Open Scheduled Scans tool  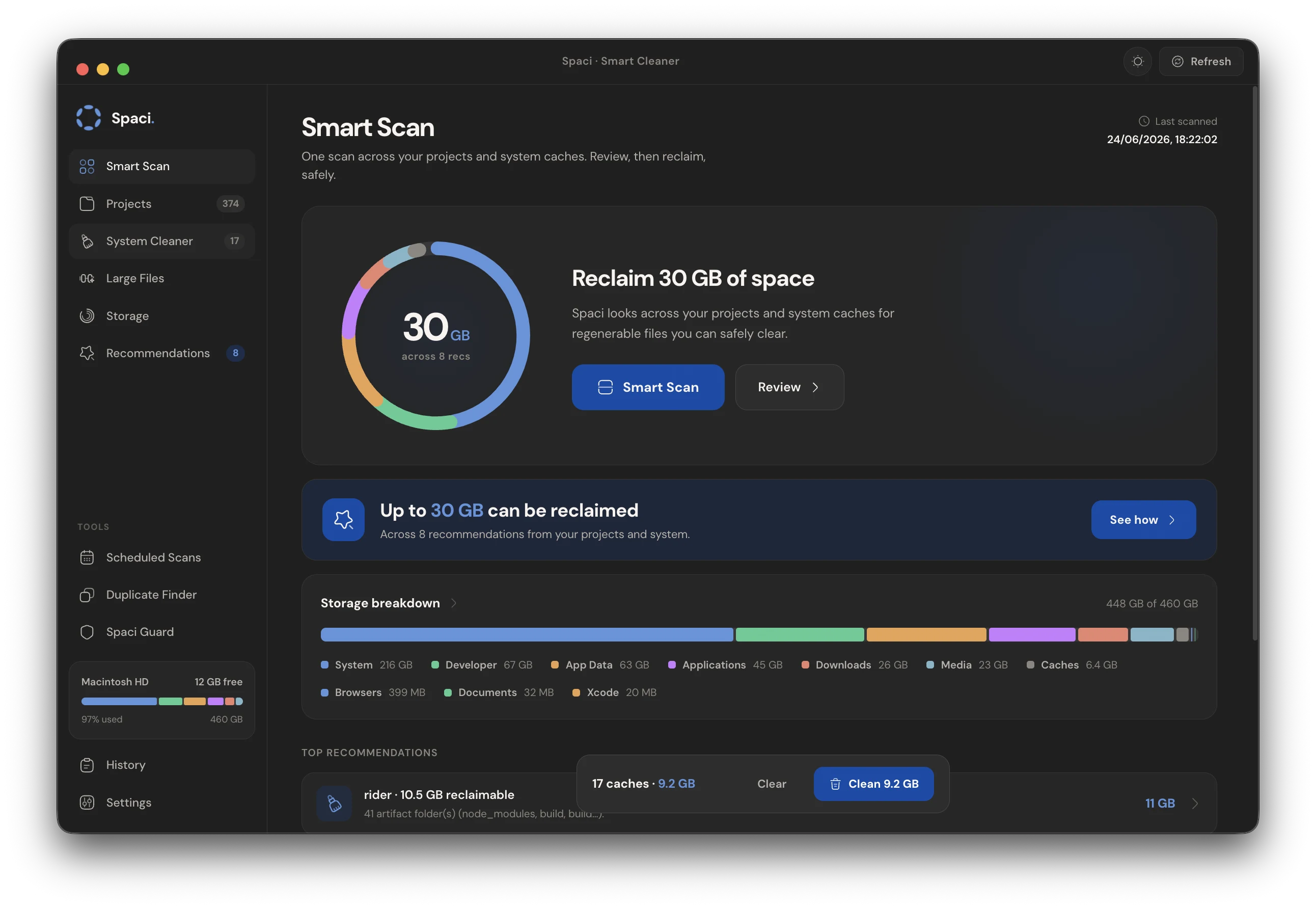coord(161,557)
